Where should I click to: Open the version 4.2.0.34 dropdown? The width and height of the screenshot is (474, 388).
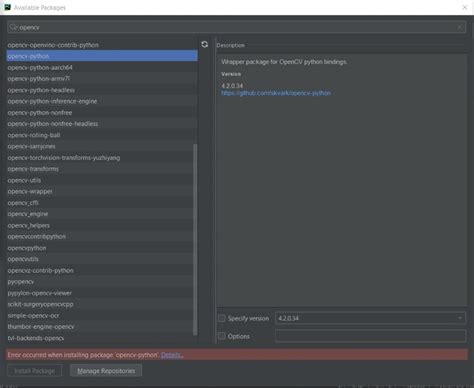(x=370, y=318)
